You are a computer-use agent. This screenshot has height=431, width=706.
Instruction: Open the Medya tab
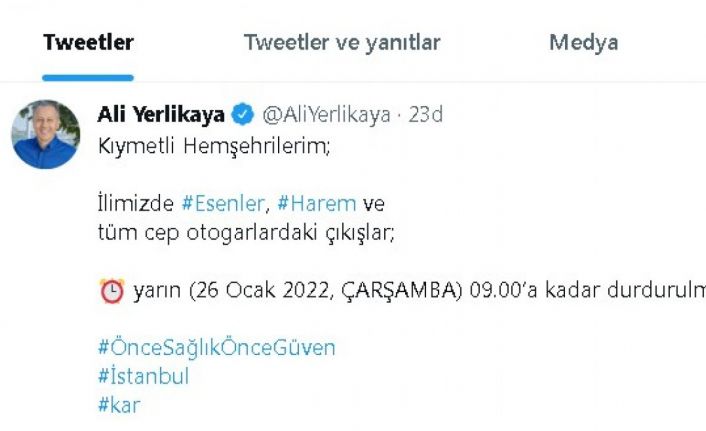tap(584, 43)
